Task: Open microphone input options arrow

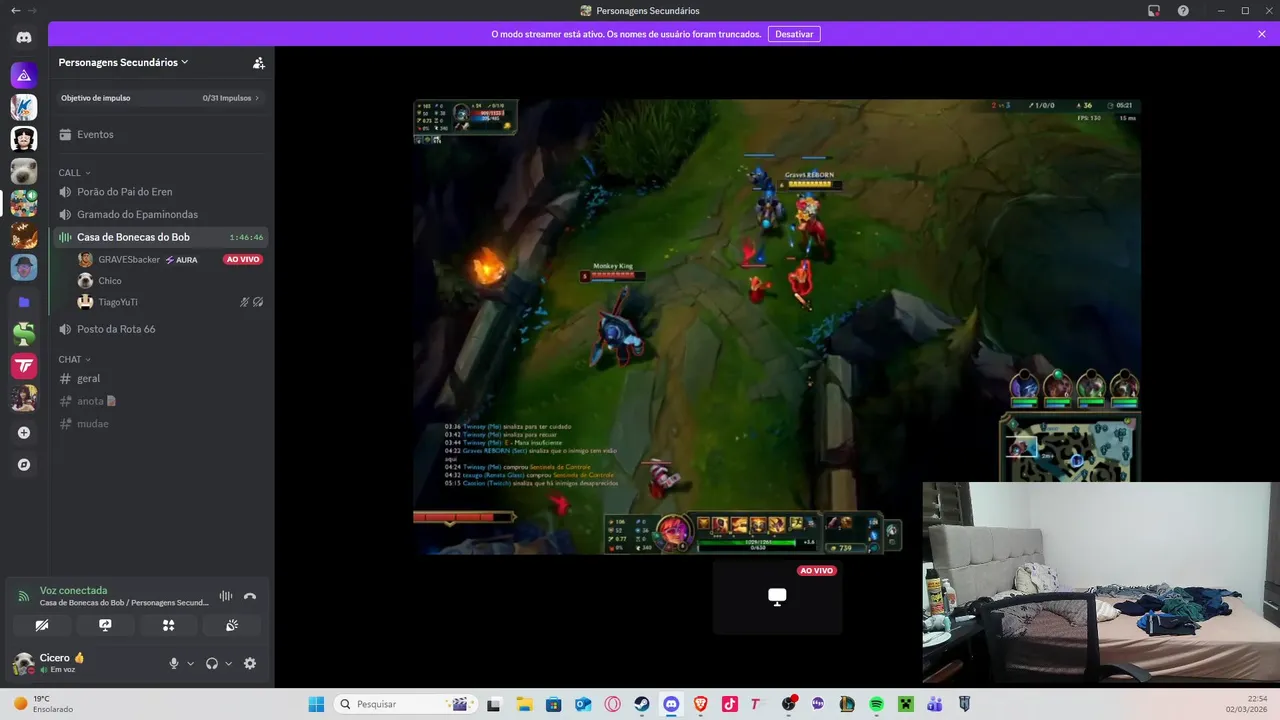Action: [x=190, y=663]
